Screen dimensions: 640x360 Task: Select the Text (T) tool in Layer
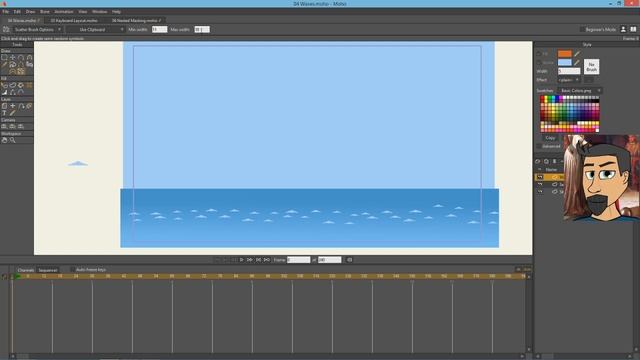click(x=4, y=113)
